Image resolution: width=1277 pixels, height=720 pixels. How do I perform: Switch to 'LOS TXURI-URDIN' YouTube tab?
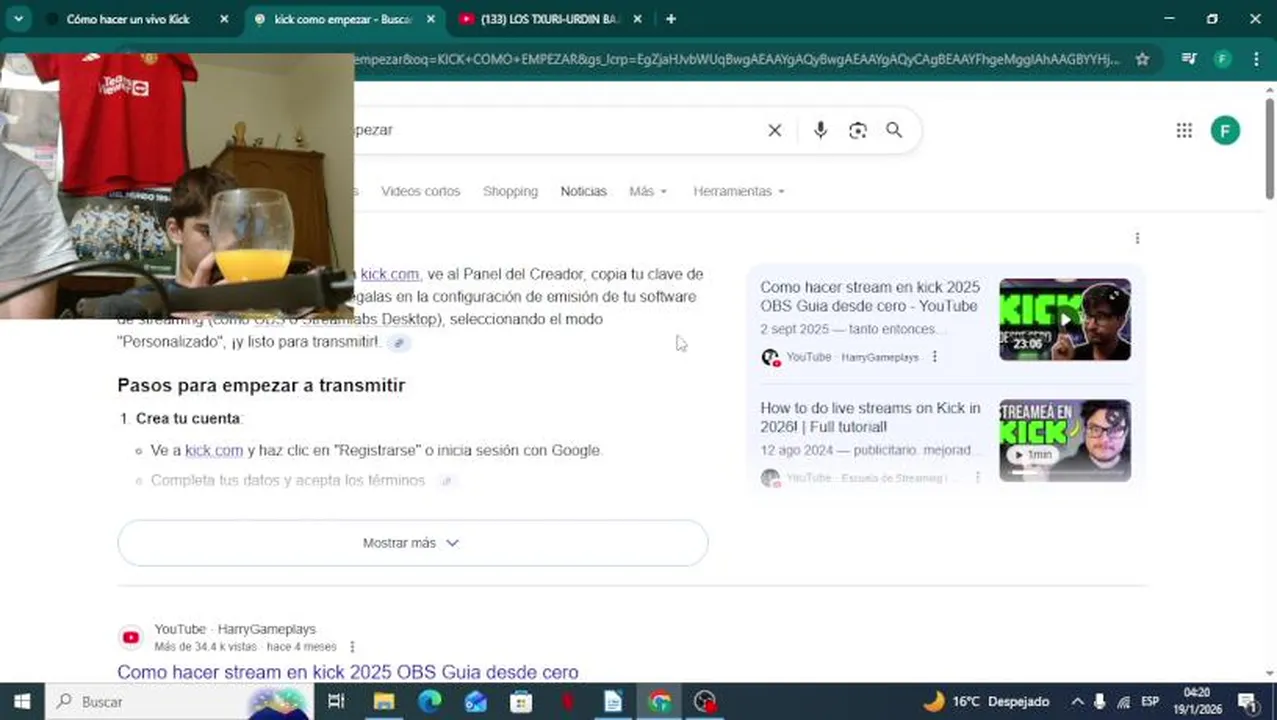(550, 19)
